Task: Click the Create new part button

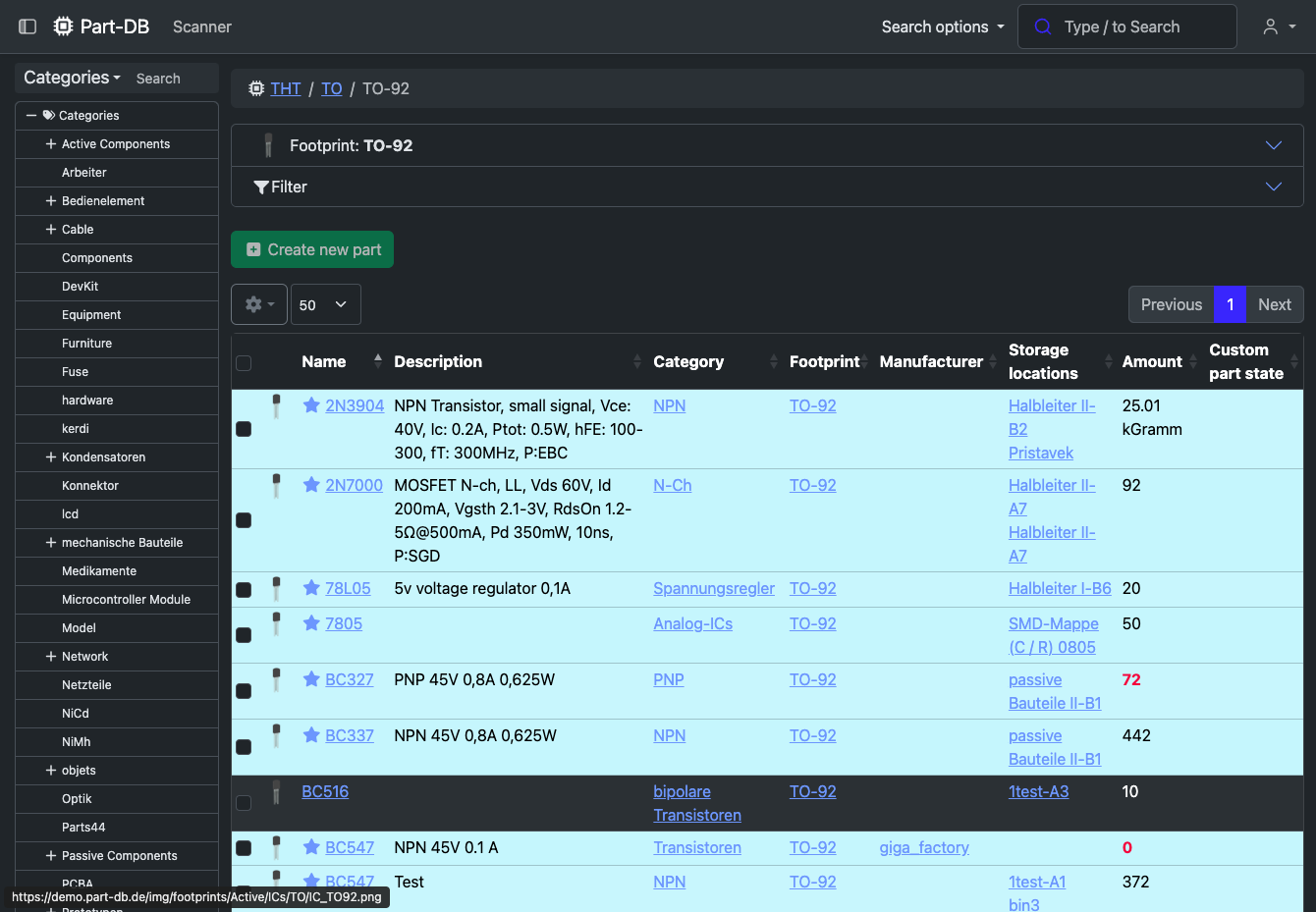Action: [312, 249]
